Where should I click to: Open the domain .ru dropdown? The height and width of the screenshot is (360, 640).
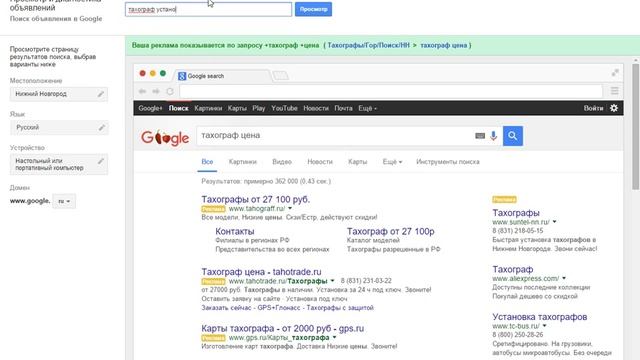click(64, 201)
